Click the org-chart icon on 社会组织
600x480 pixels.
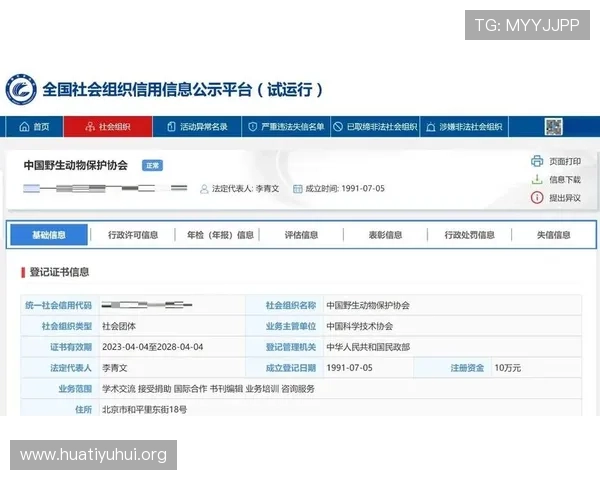point(90,127)
